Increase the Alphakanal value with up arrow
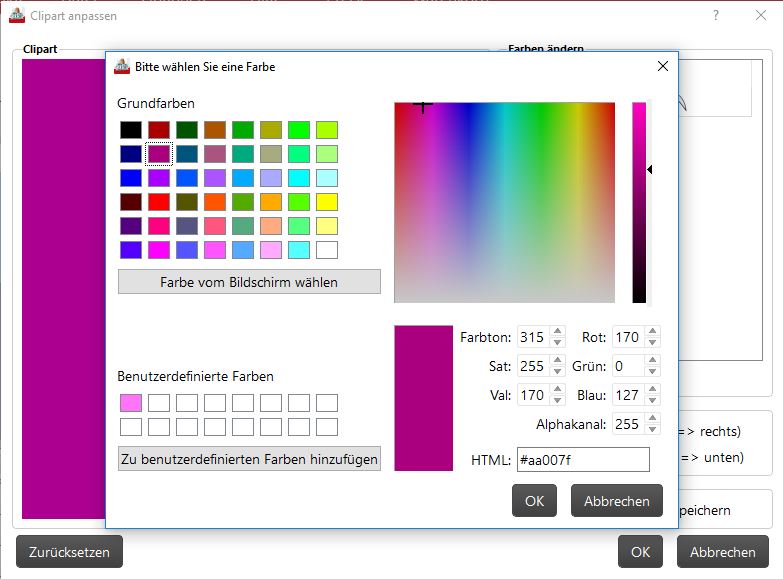This screenshot has width=783, height=579. click(652, 418)
